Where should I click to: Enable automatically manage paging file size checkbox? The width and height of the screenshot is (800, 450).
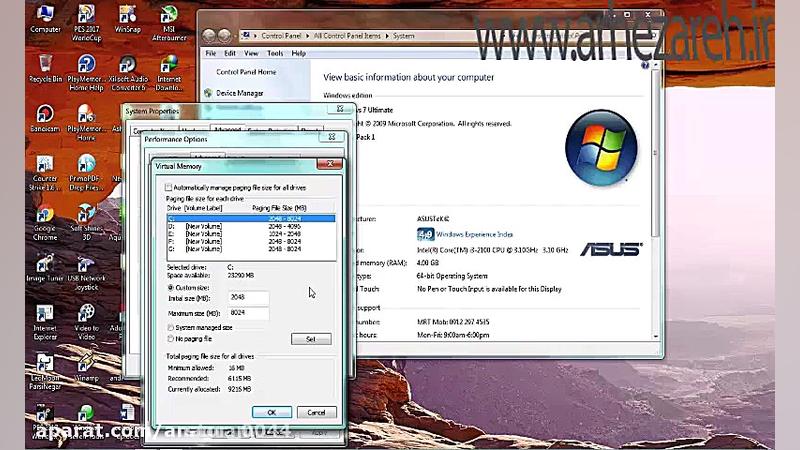[x=168, y=187]
